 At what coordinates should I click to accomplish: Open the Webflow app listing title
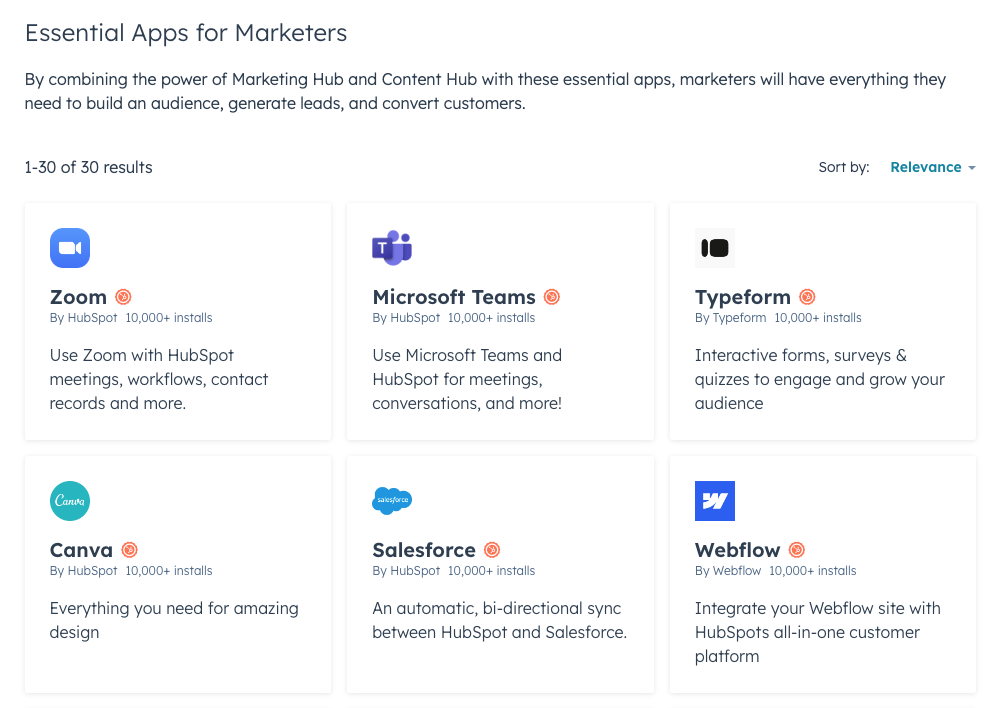[x=737, y=550]
